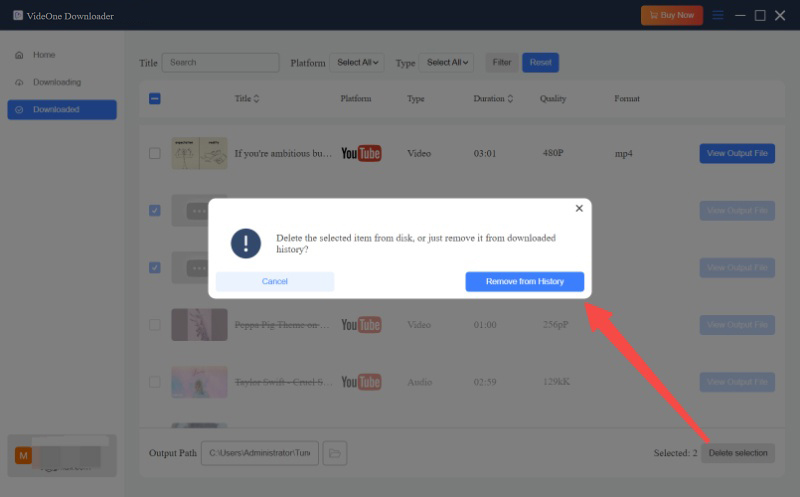Select the first video's thumbnail
This screenshot has width=800, height=497.
click(x=199, y=154)
